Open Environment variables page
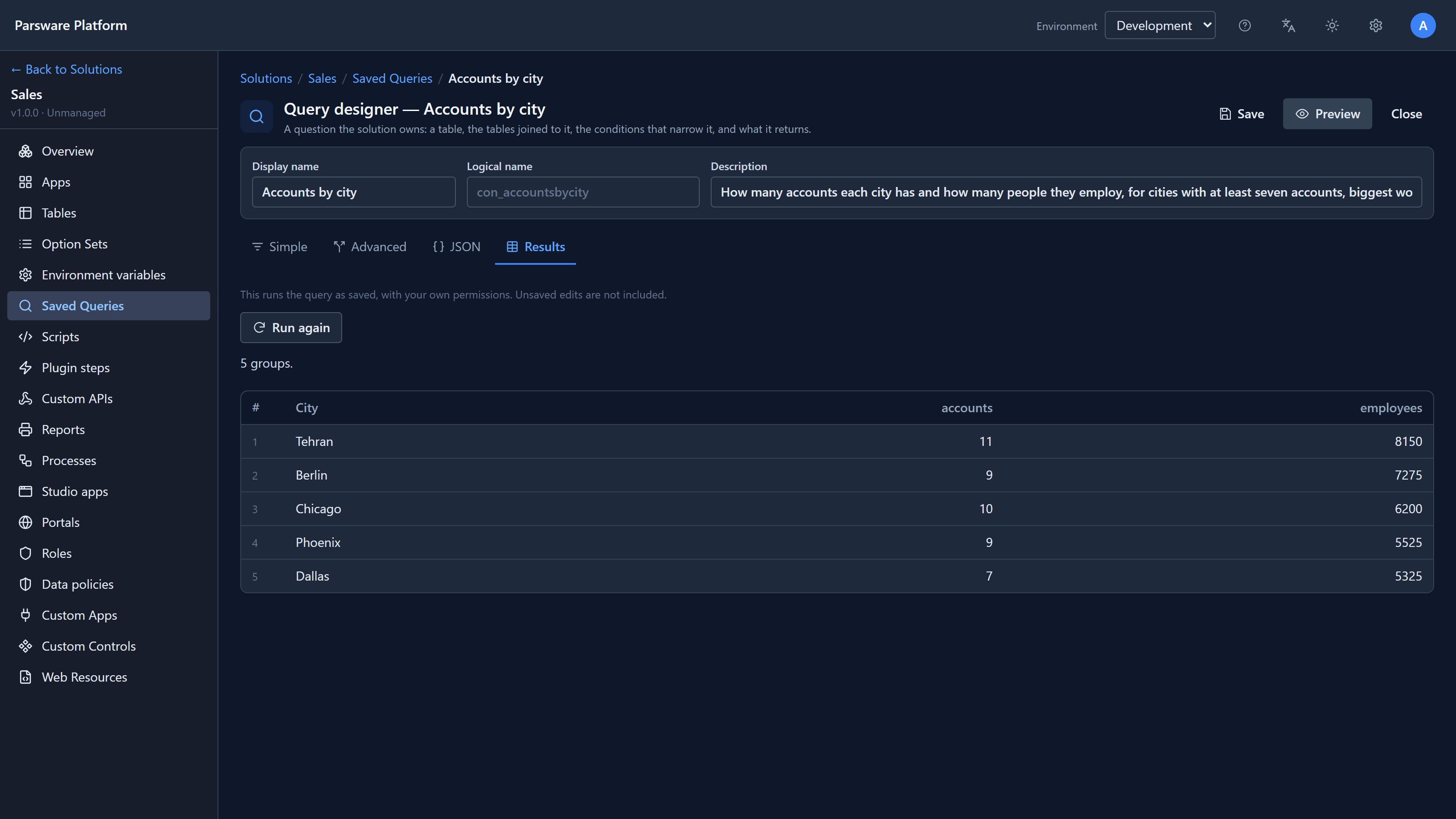1456x819 pixels. (x=109, y=275)
